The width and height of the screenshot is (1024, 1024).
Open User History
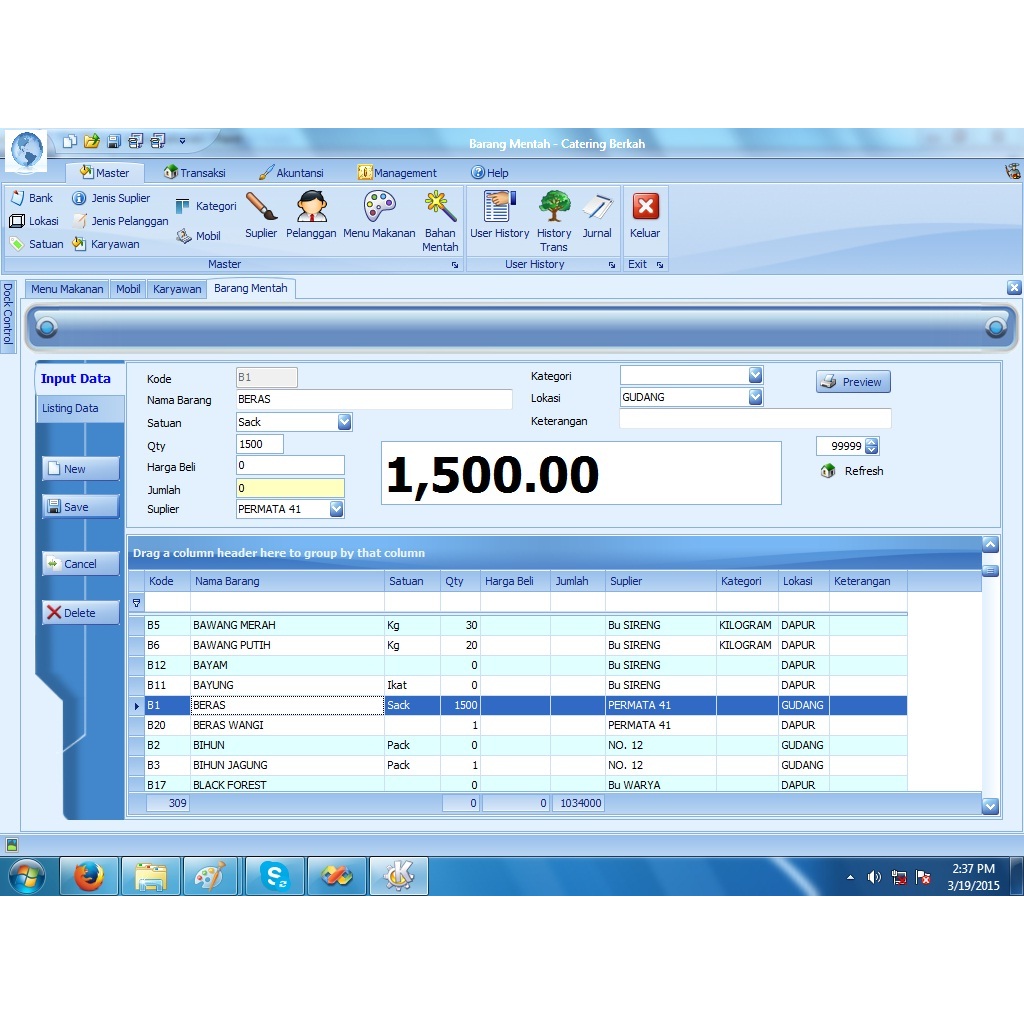point(498,215)
